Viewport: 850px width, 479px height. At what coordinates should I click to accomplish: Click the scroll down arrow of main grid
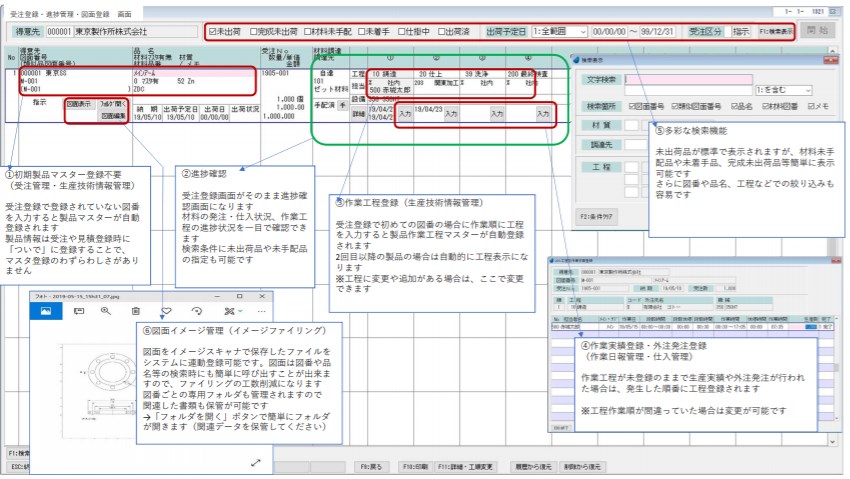pos(833,442)
